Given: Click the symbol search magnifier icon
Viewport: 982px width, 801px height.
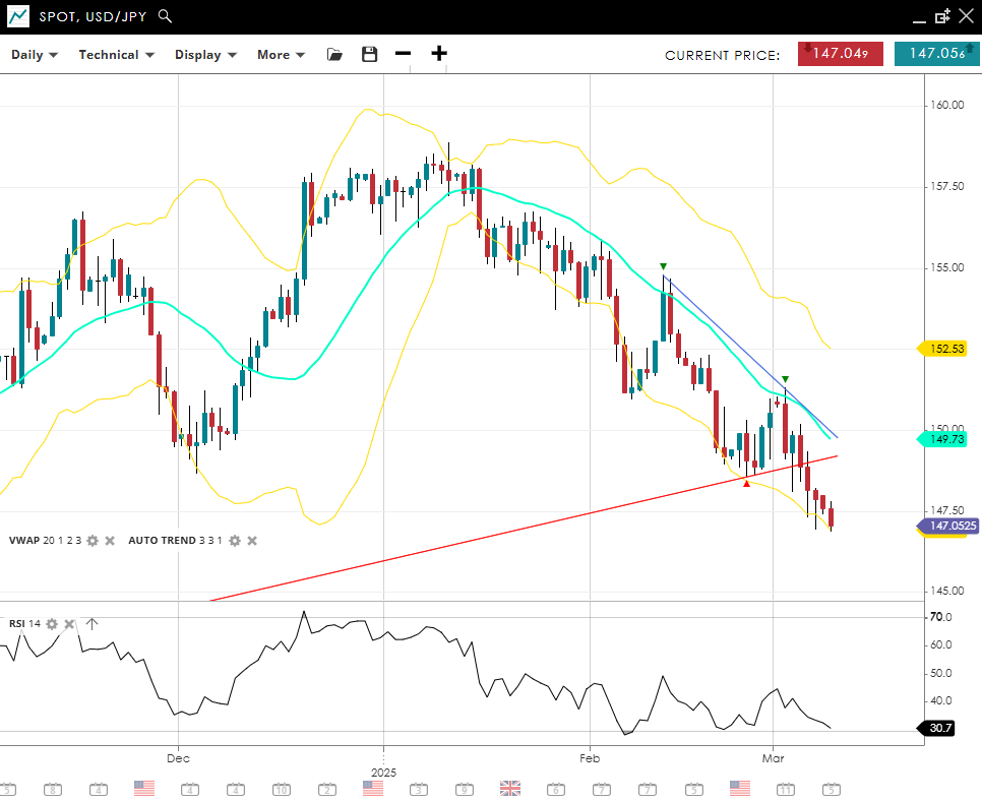Looking at the screenshot, I should (165, 16).
